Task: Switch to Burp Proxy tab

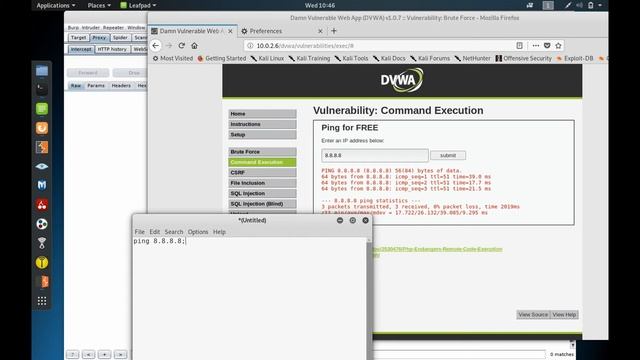Action: pos(99,38)
